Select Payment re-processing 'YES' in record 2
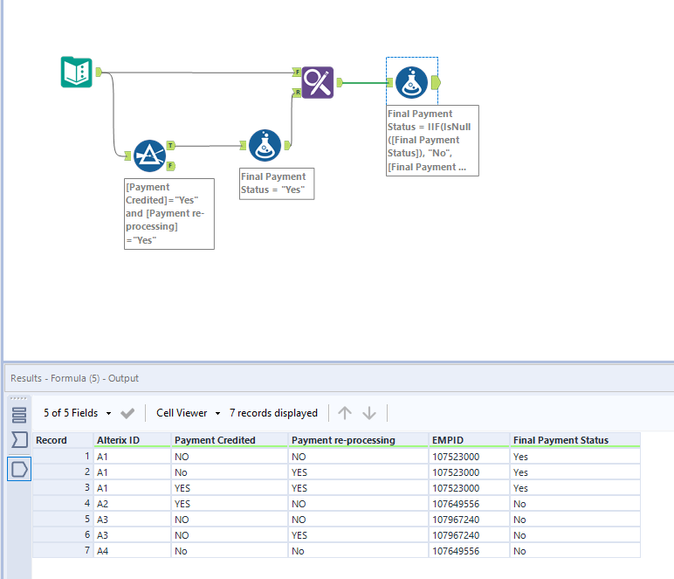Screen dimensions: 674x579 pos(358,472)
